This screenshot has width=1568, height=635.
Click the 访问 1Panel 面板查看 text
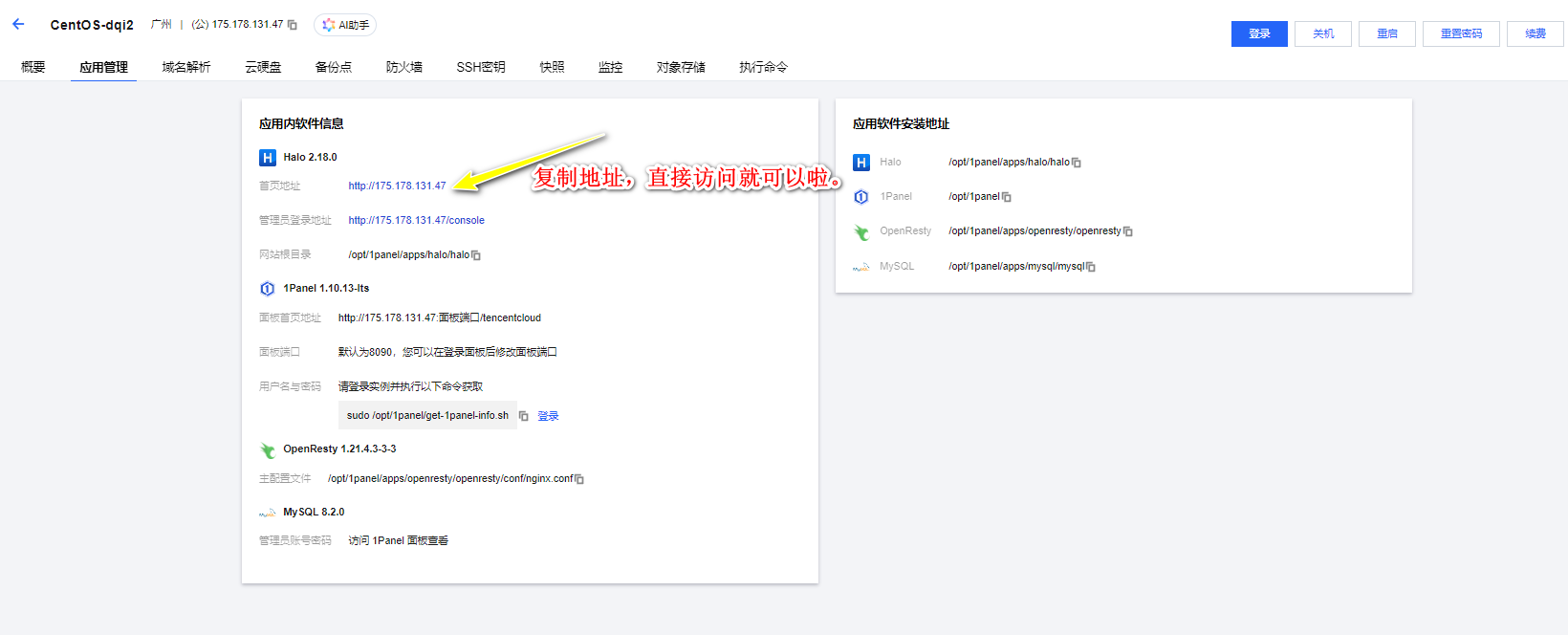point(399,540)
